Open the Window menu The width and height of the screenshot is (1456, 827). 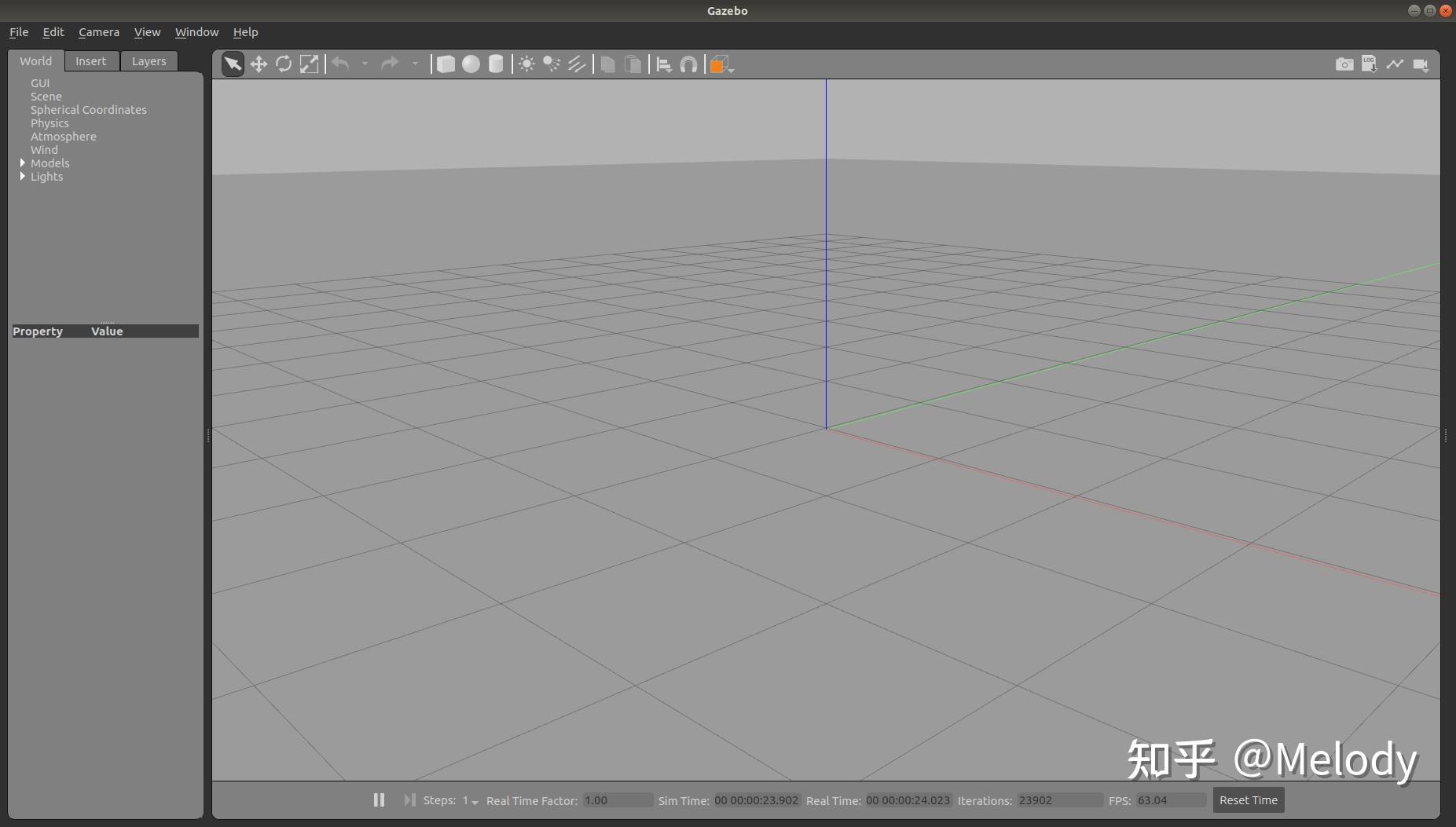click(x=196, y=32)
